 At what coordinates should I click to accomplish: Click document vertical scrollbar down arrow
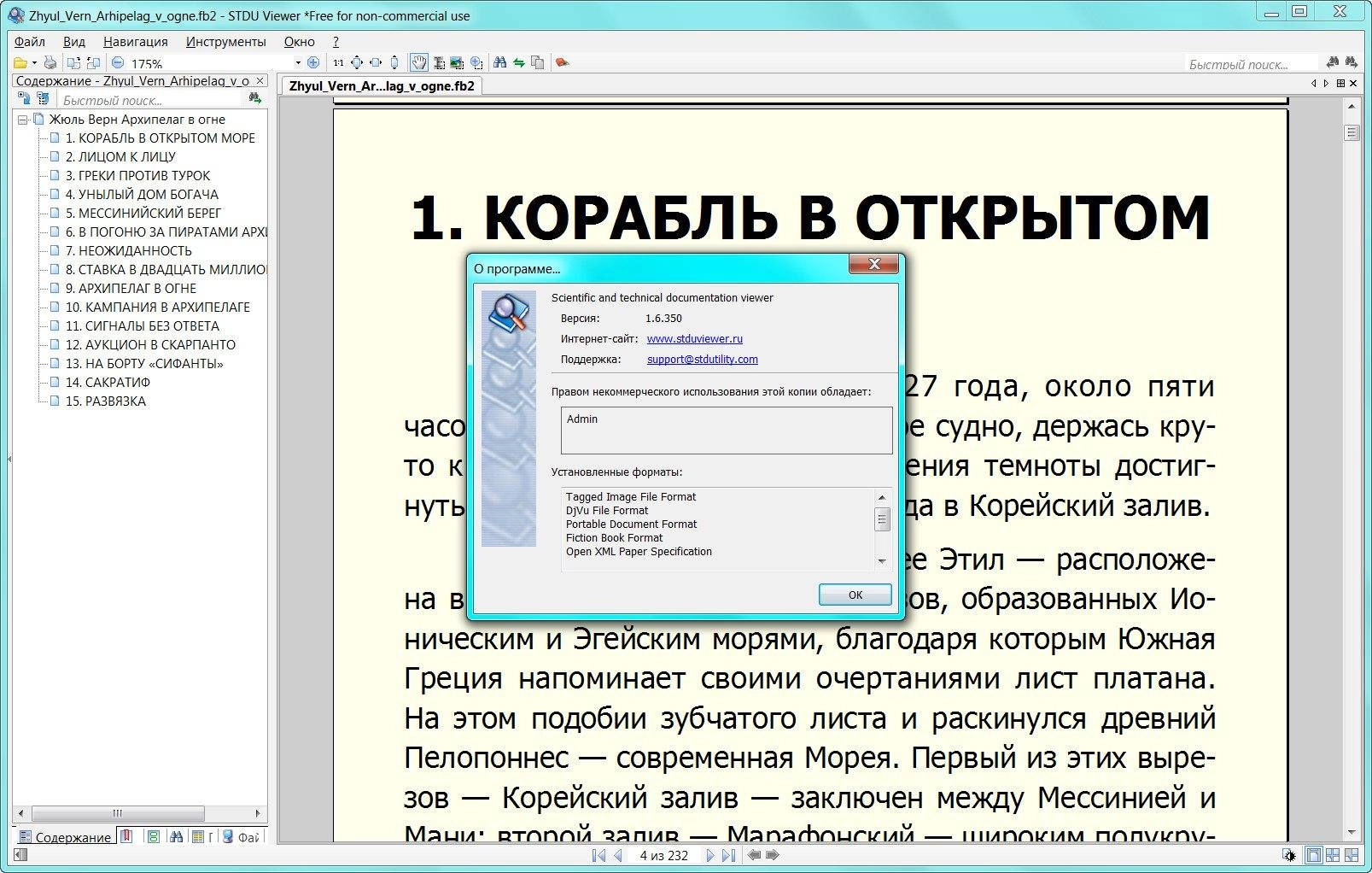[x=1351, y=833]
